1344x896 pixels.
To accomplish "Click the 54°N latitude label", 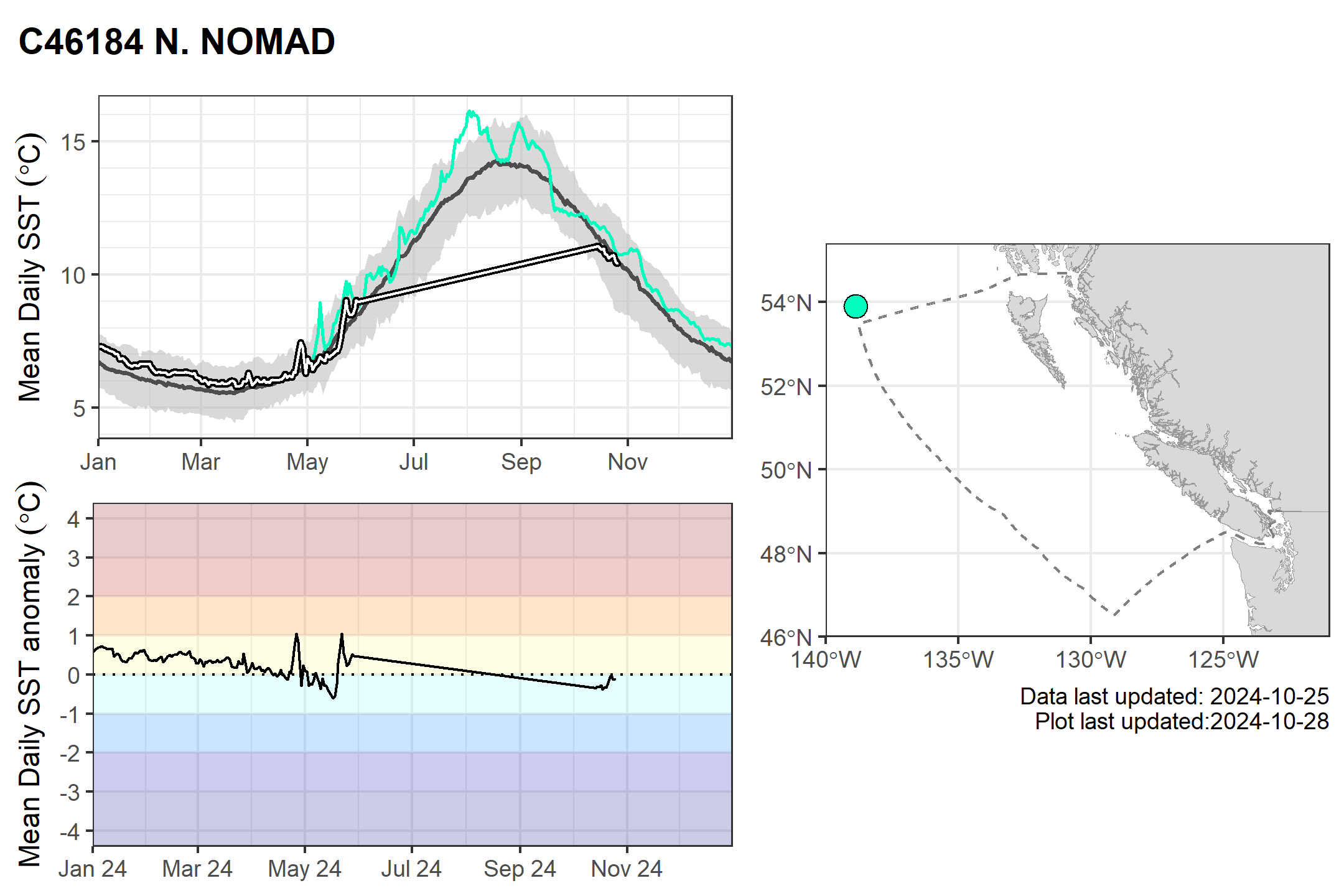I will point(786,303).
